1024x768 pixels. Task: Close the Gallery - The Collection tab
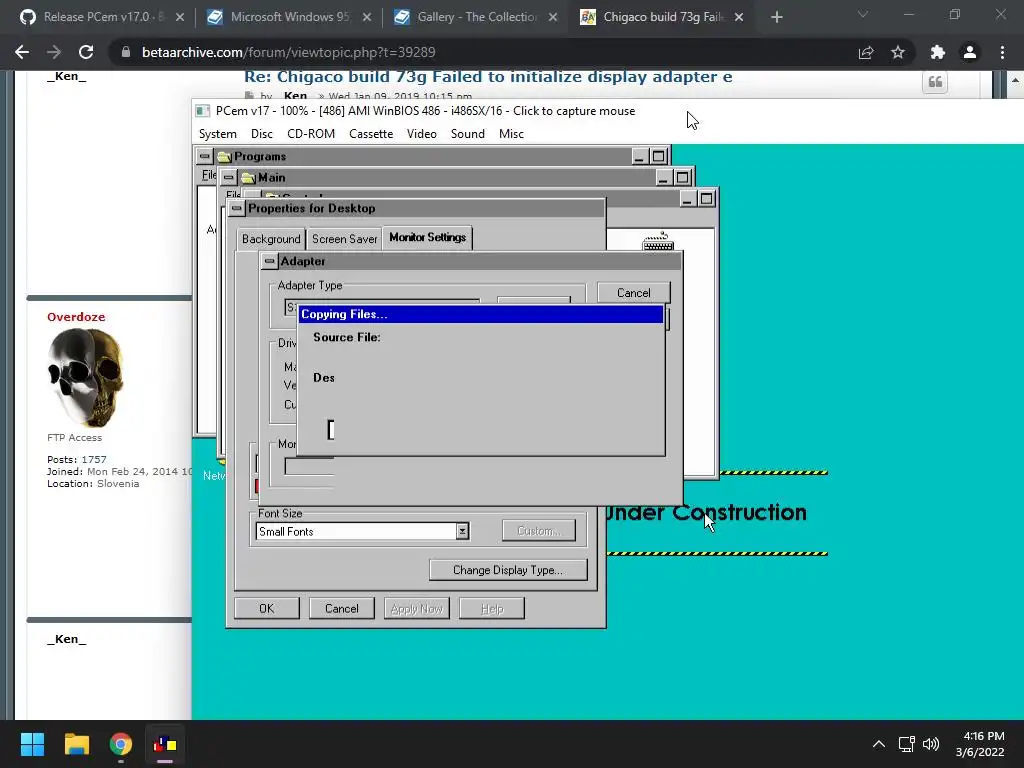point(552,18)
